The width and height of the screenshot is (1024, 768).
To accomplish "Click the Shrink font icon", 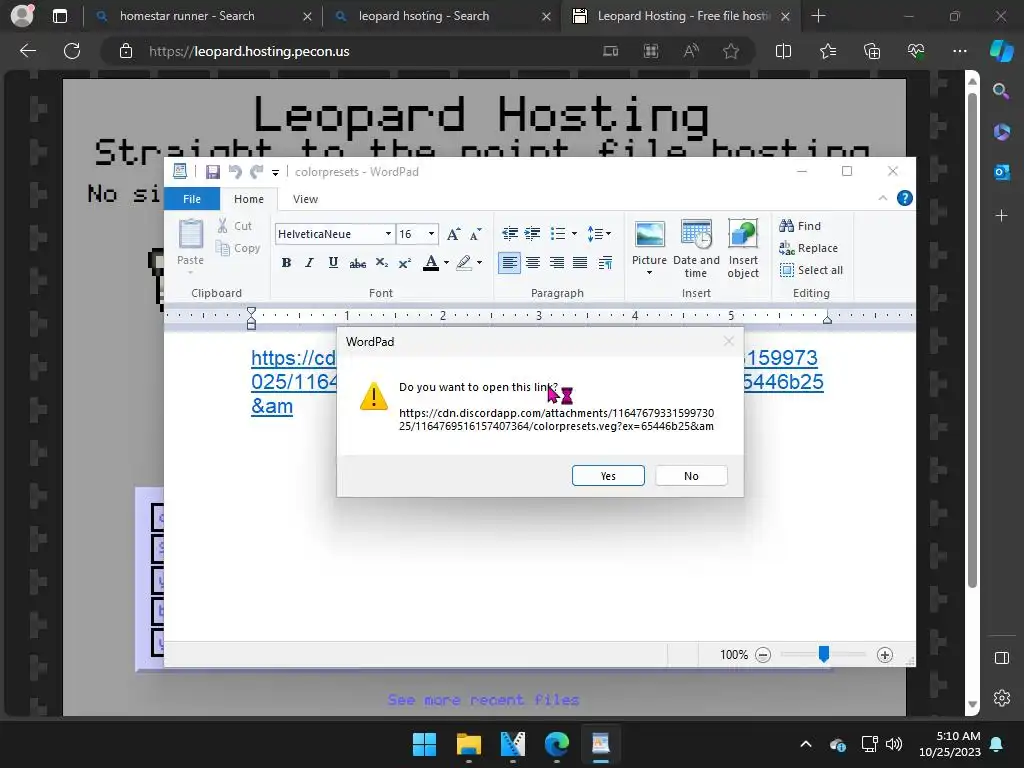I will pos(475,234).
